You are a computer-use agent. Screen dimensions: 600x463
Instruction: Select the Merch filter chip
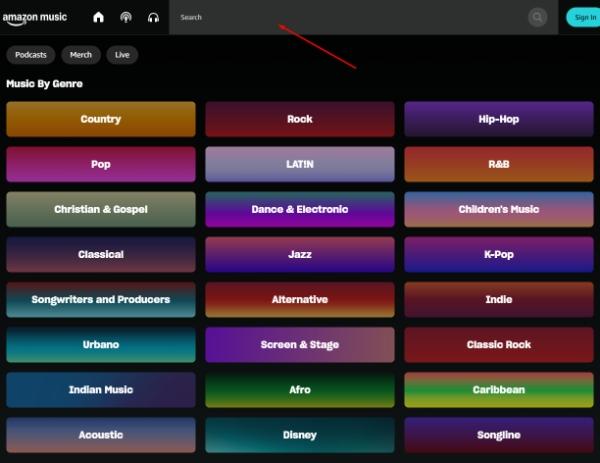coord(81,55)
